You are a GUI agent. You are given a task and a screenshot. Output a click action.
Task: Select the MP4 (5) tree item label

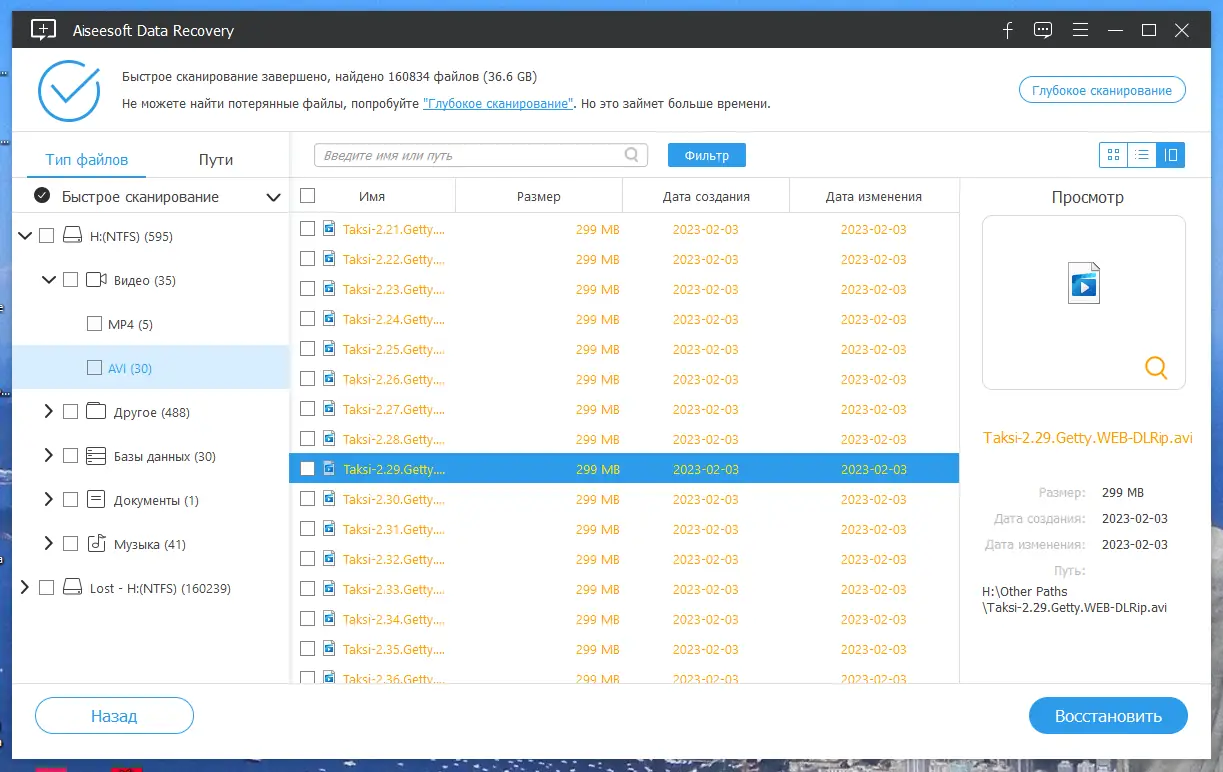coord(130,324)
